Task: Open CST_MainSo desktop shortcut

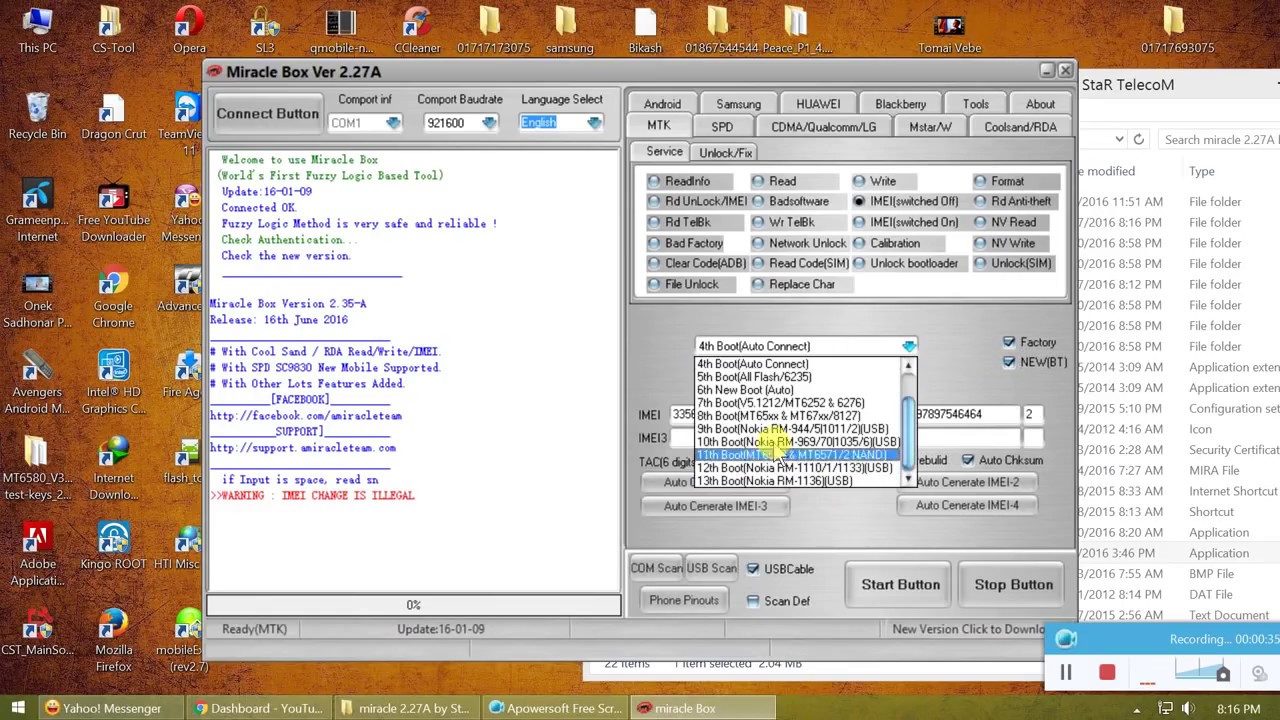Action: 37,632
